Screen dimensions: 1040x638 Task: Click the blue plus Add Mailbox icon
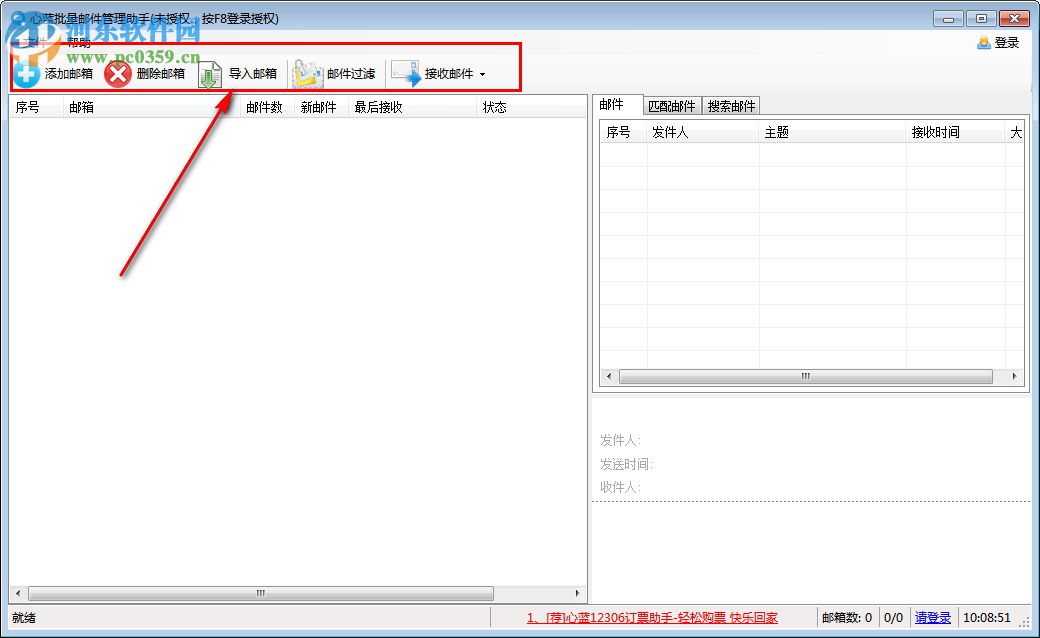click(x=27, y=74)
